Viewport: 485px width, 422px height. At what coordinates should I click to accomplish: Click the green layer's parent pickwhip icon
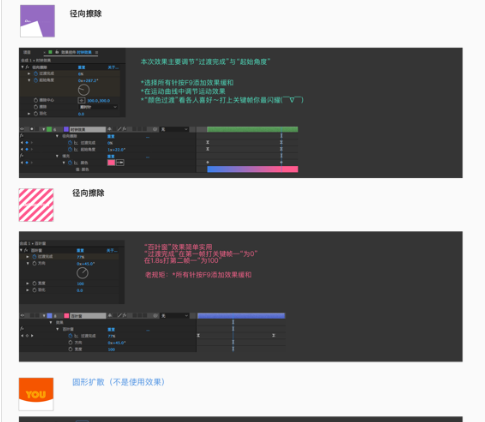pos(155,129)
